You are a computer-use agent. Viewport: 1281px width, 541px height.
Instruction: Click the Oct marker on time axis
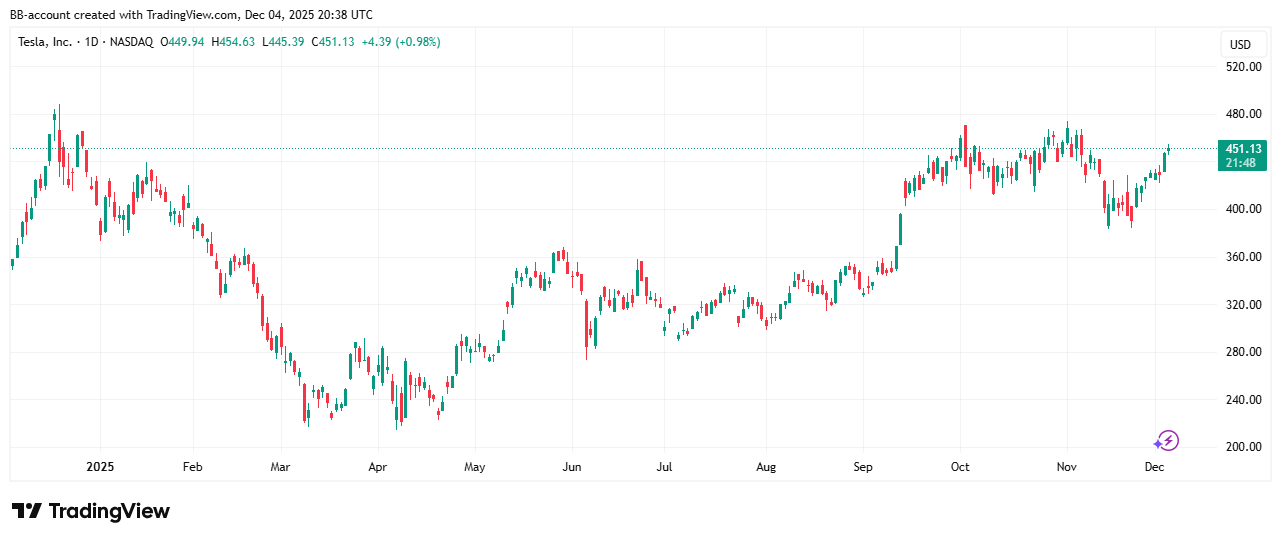pyautogui.click(x=960, y=467)
